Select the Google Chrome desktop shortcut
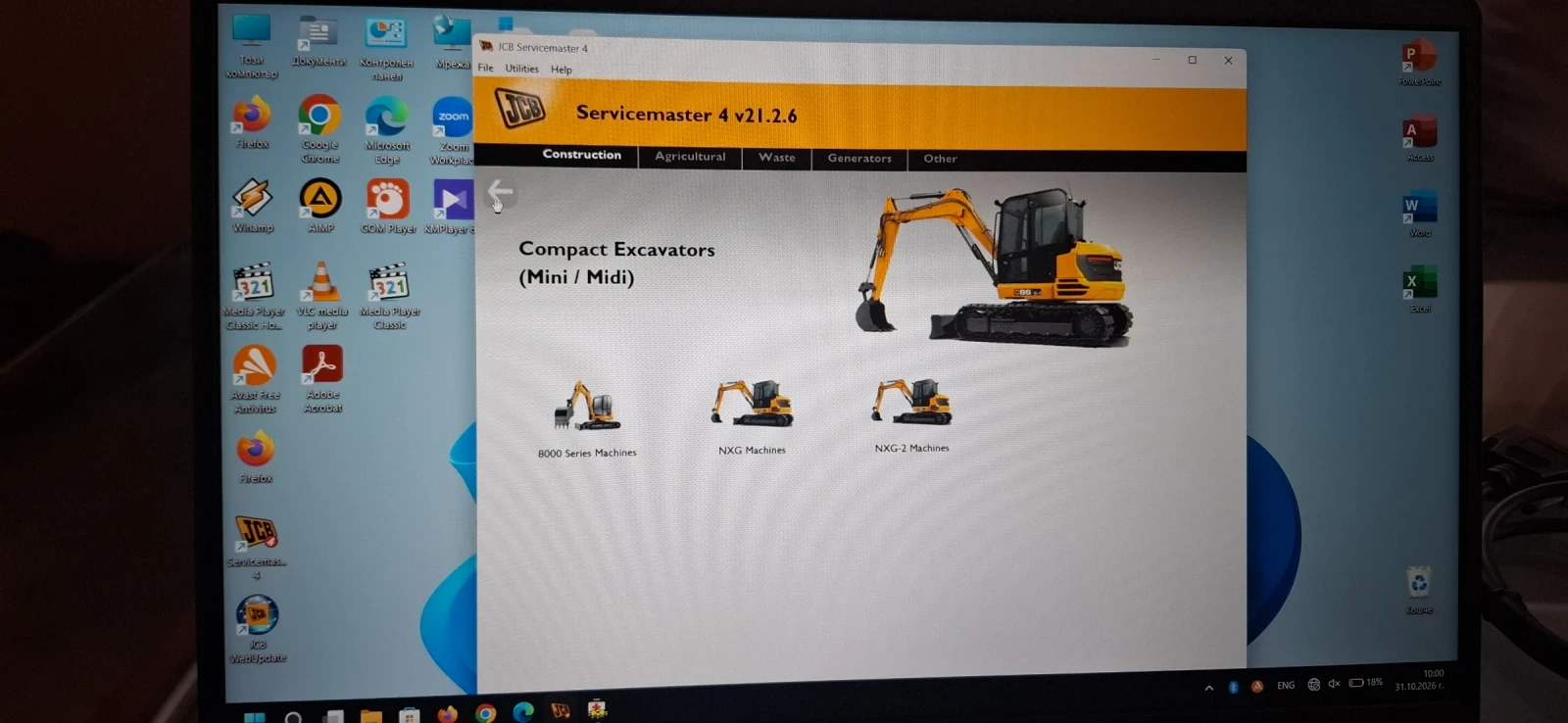The image size is (1568, 723). (319, 128)
